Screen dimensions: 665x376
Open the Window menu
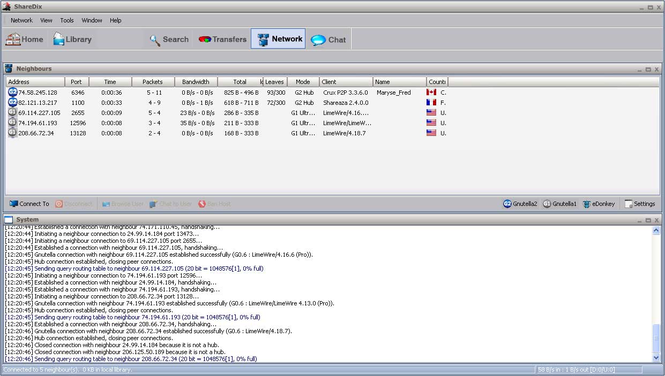[92, 20]
